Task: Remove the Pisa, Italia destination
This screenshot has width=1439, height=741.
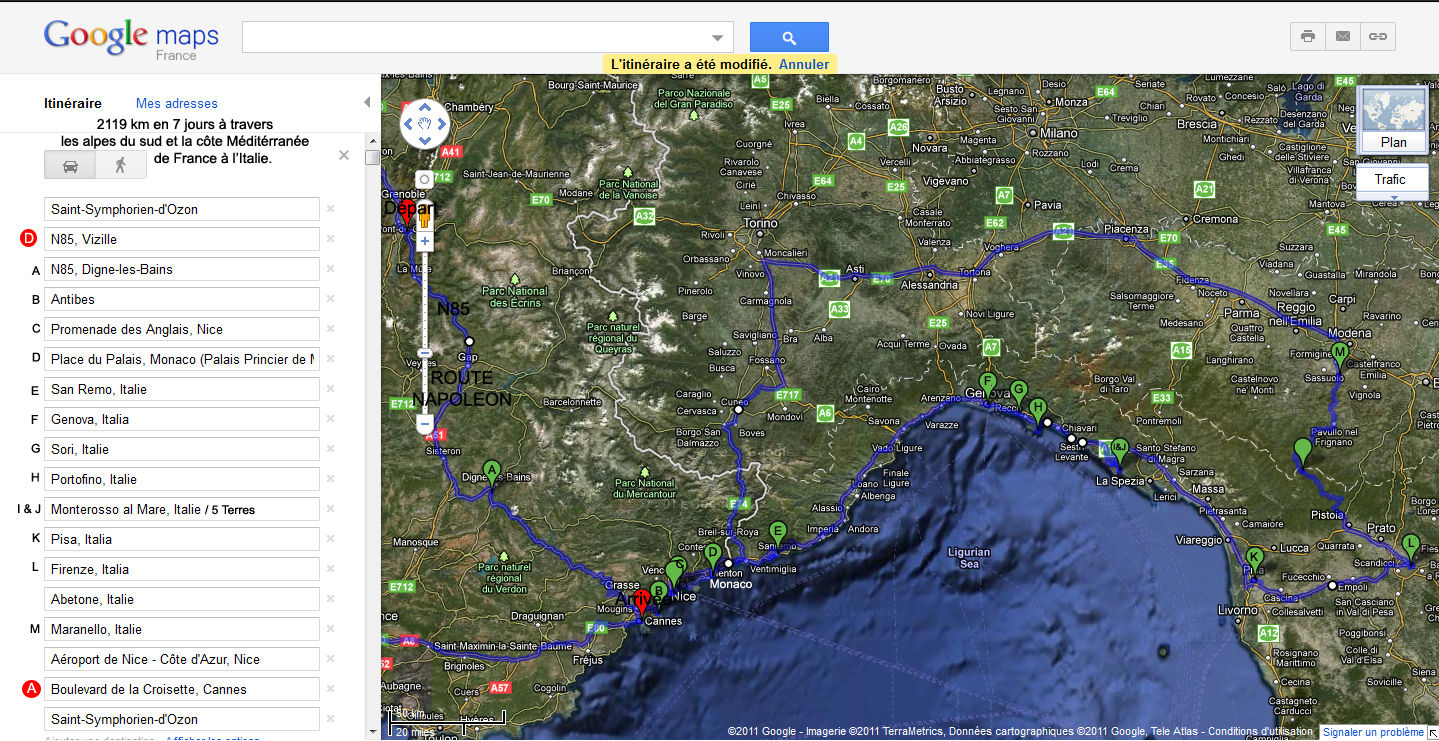Action: click(330, 539)
